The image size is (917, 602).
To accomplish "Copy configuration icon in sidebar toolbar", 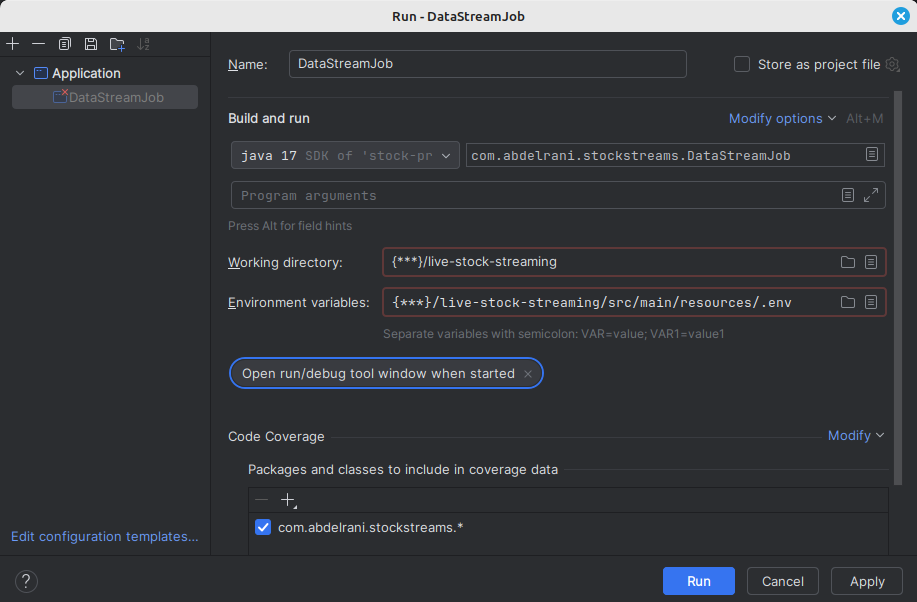I will click(65, 44).
